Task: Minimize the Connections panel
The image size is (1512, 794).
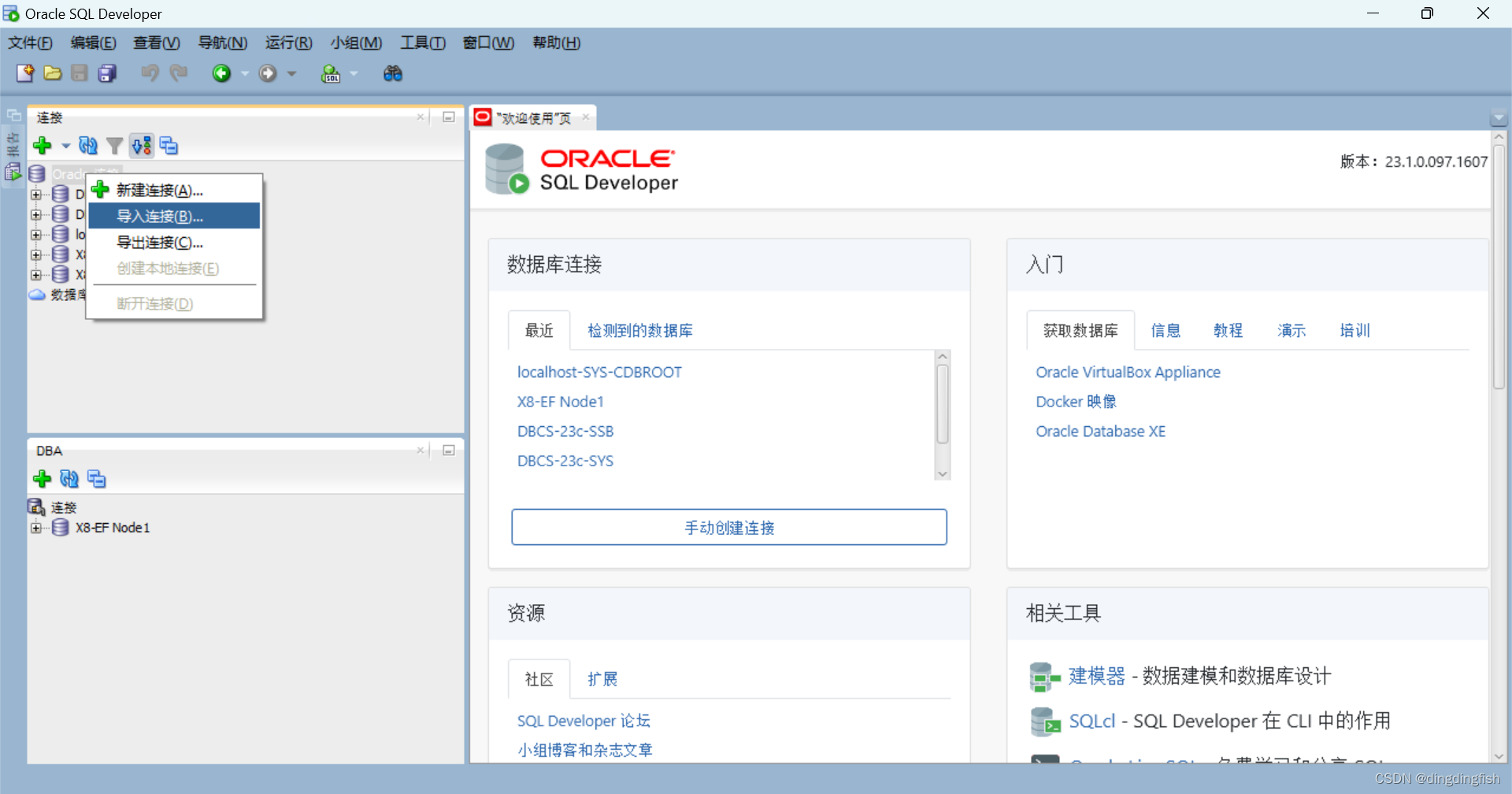Action: (x=449, y=117)
